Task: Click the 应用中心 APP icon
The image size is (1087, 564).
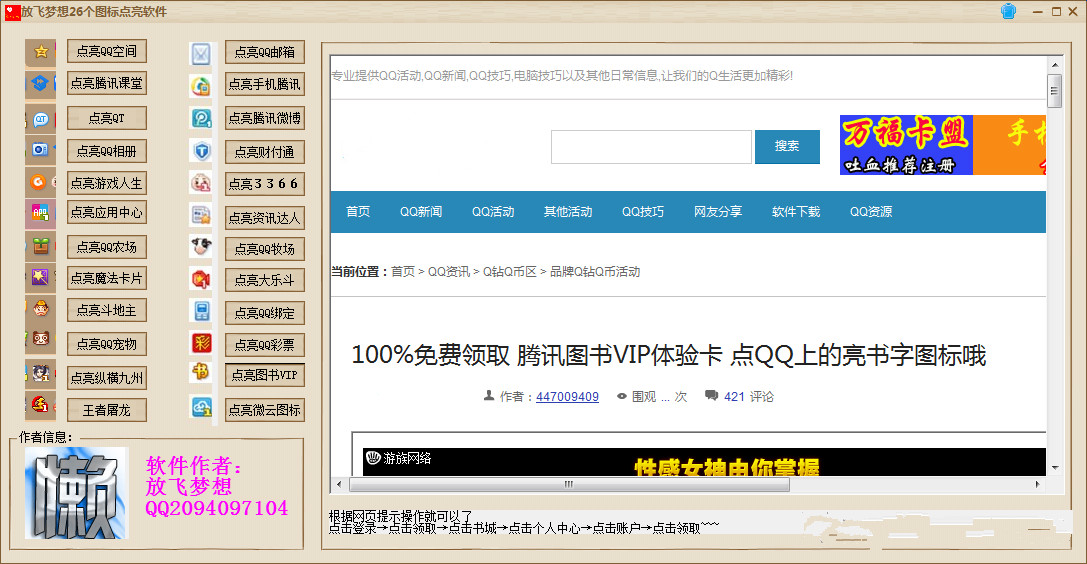Action: 40,213
